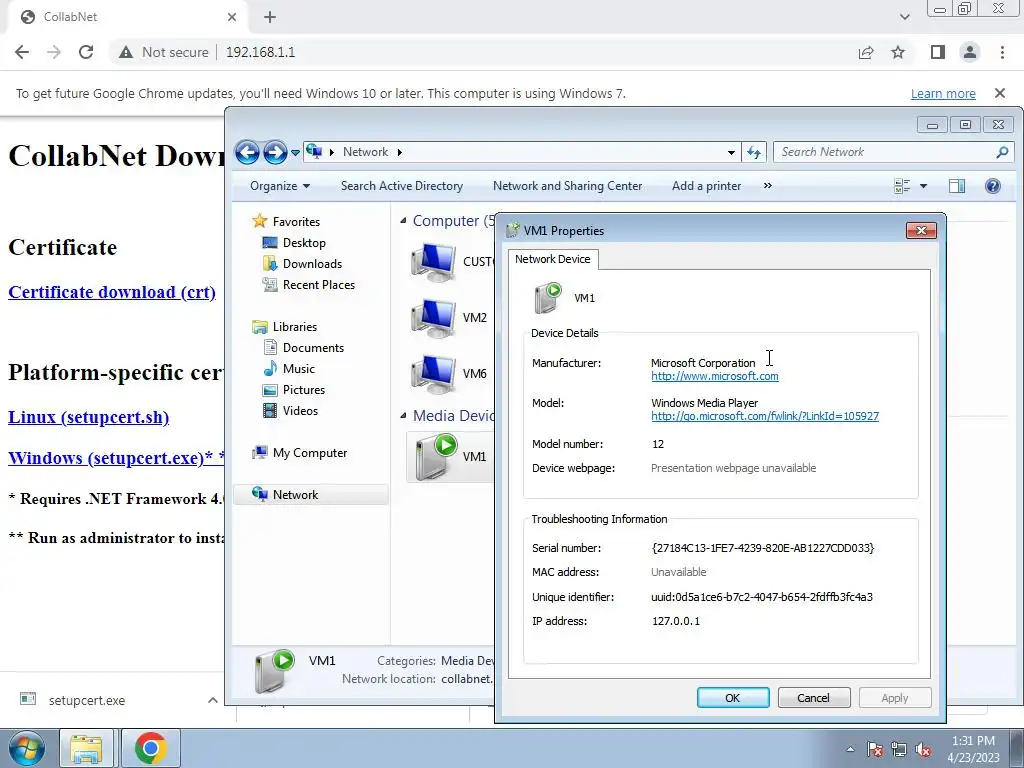Show more toolbar commands chevron
Image resolution: width=1024 pixels, height=768 pixels.
tap(767, 186)
